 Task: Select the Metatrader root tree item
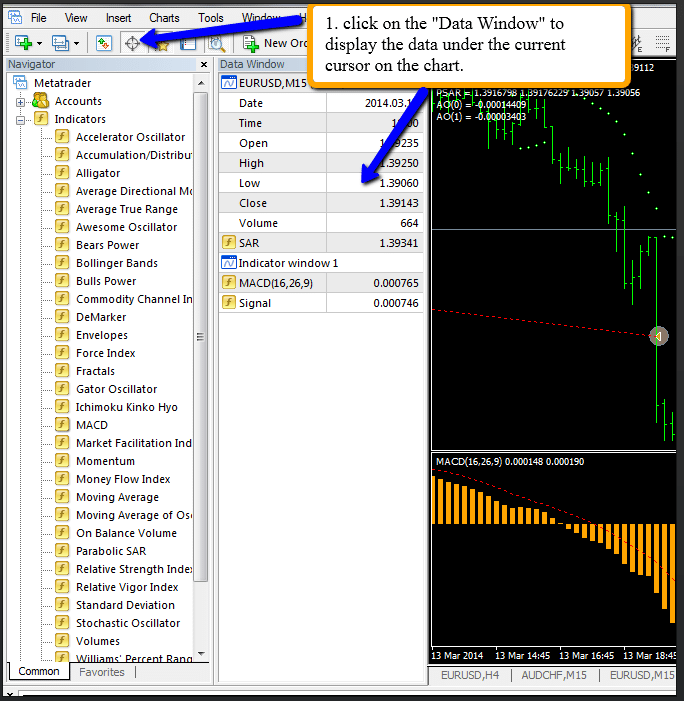pos(62,83)
